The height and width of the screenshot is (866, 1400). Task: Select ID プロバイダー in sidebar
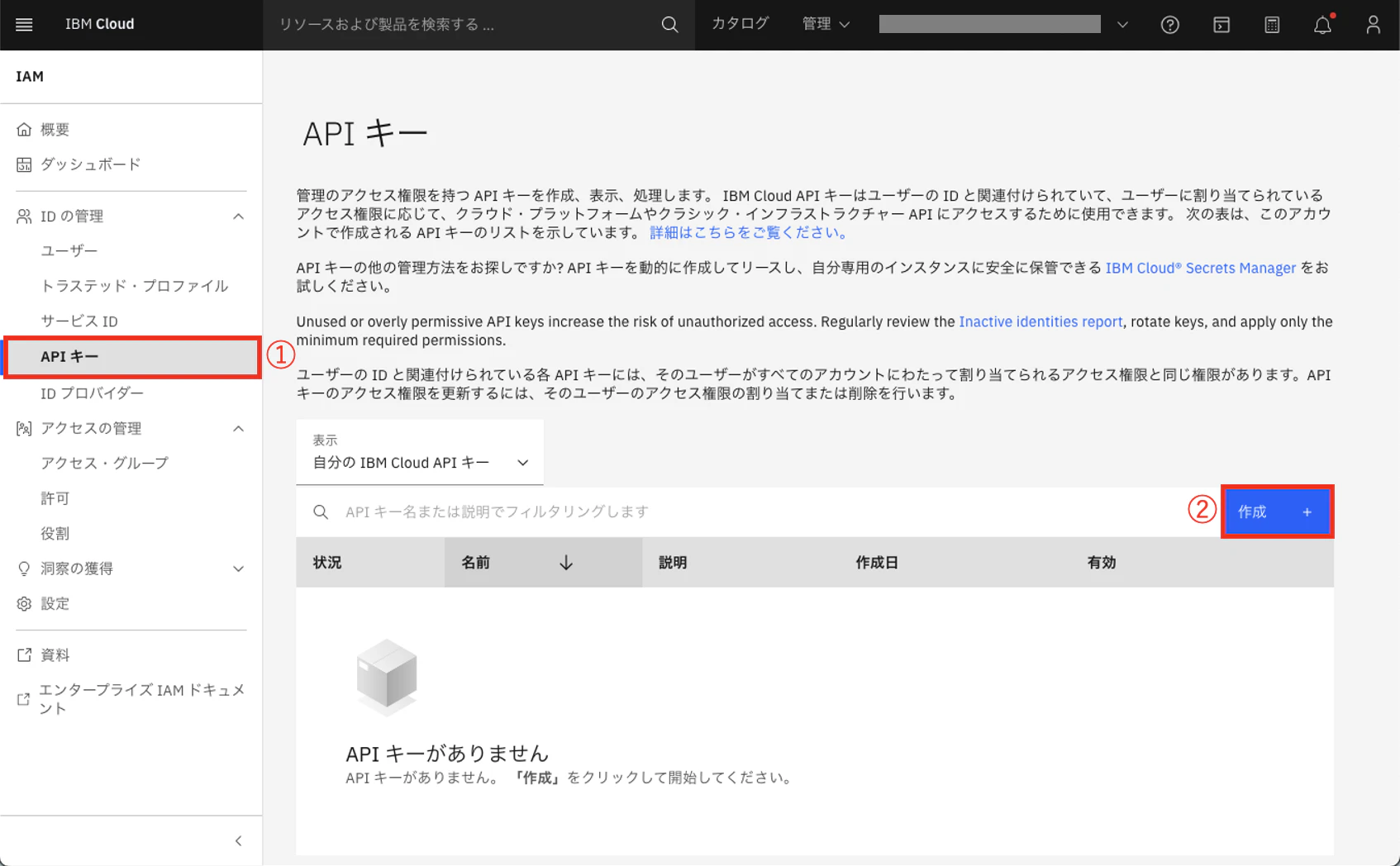coord(93,393)
